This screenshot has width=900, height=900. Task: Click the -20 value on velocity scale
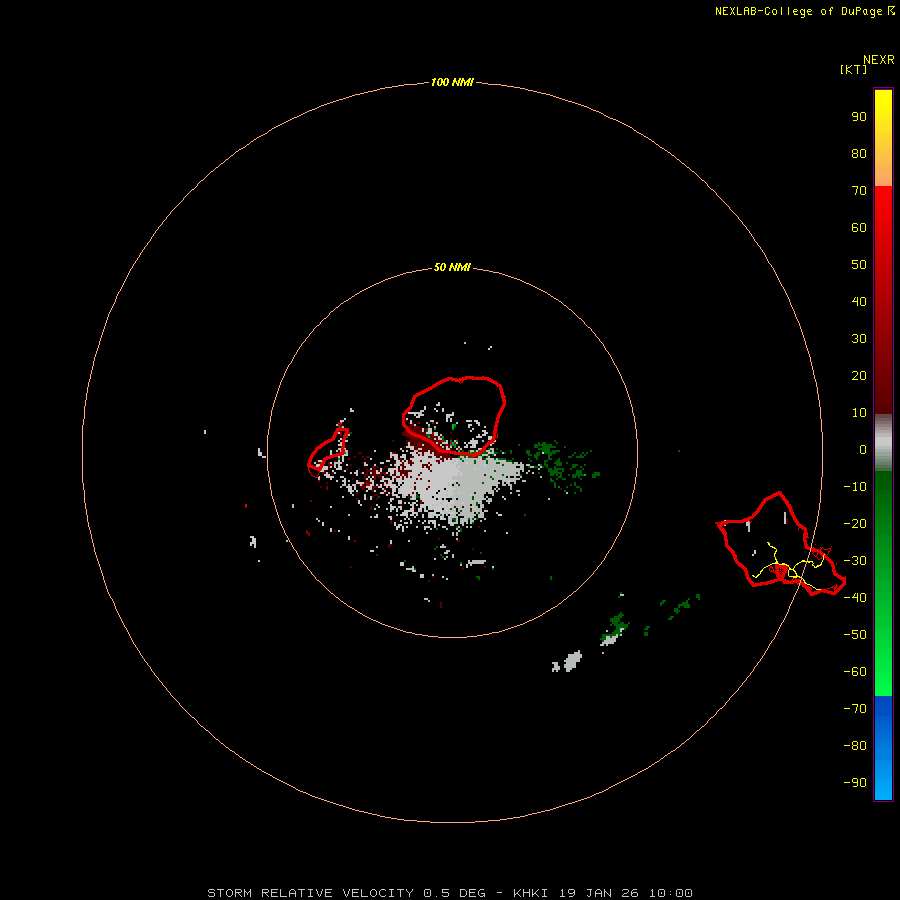pos(855,523)
